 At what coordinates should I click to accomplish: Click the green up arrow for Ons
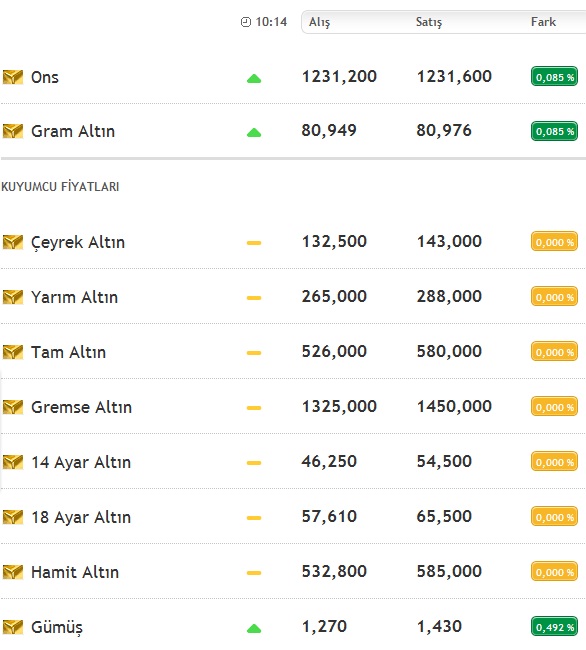(254, 78)
